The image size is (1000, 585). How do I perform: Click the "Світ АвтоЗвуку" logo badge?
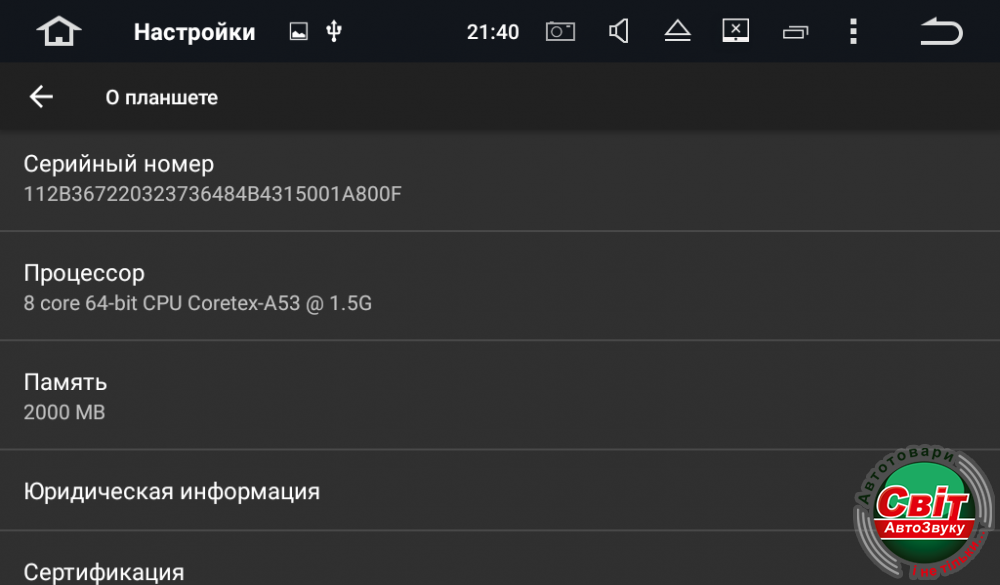tap(922, 514)
